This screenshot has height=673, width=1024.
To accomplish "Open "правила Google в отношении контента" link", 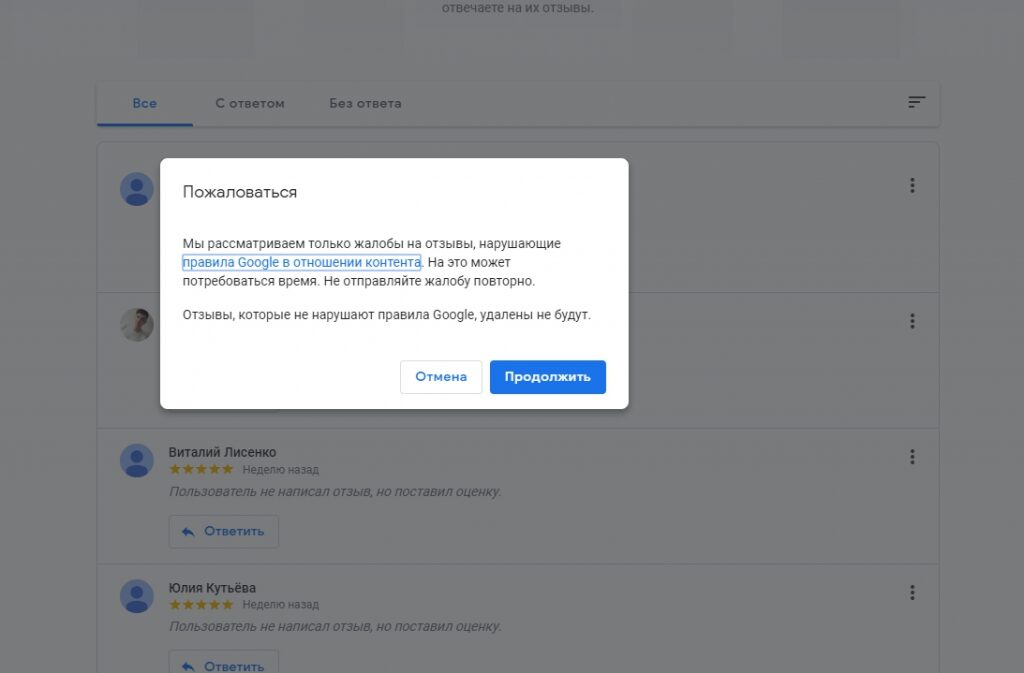I will click(x=301, y=263).
